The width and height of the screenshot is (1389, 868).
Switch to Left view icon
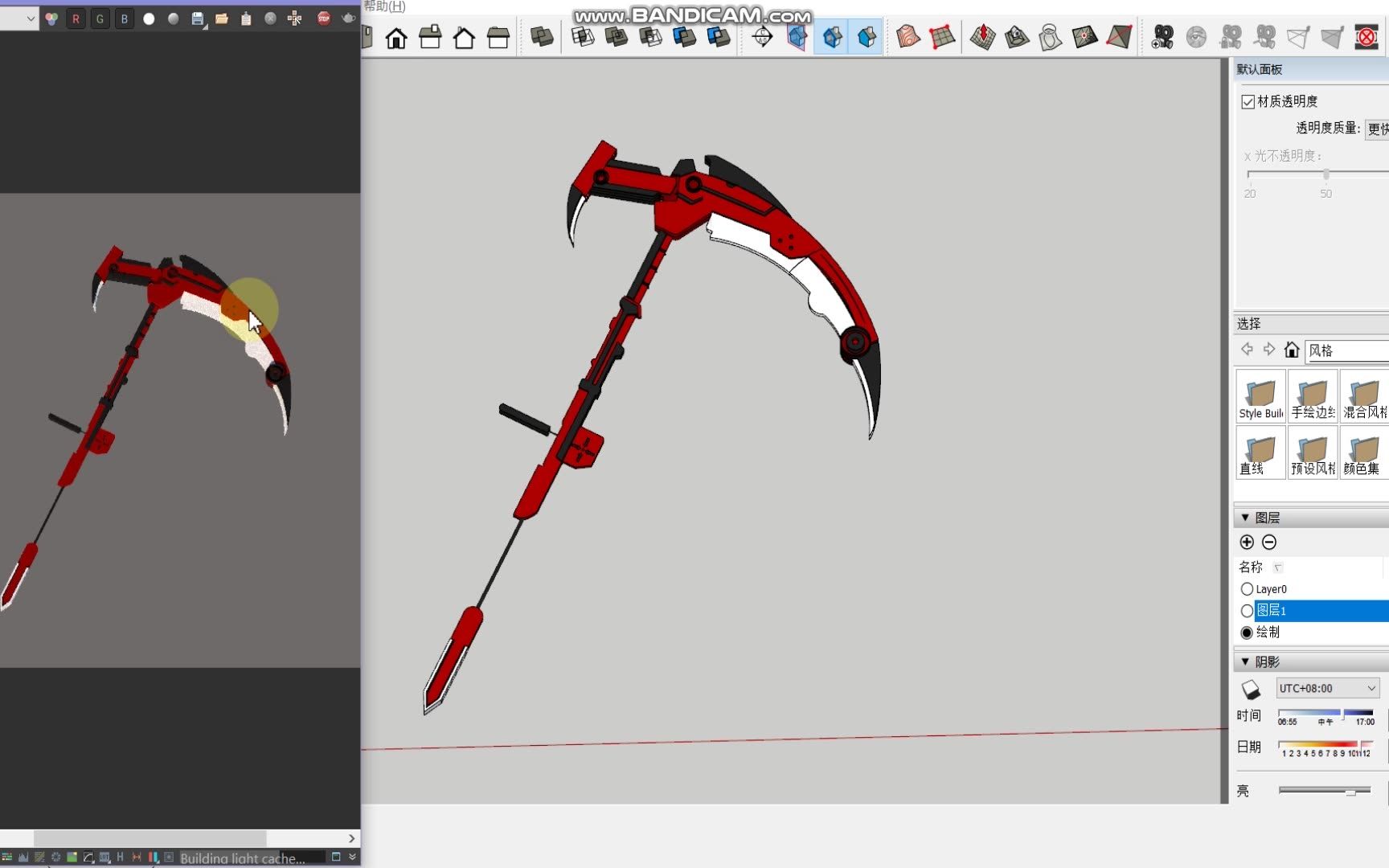pos(498,38)
